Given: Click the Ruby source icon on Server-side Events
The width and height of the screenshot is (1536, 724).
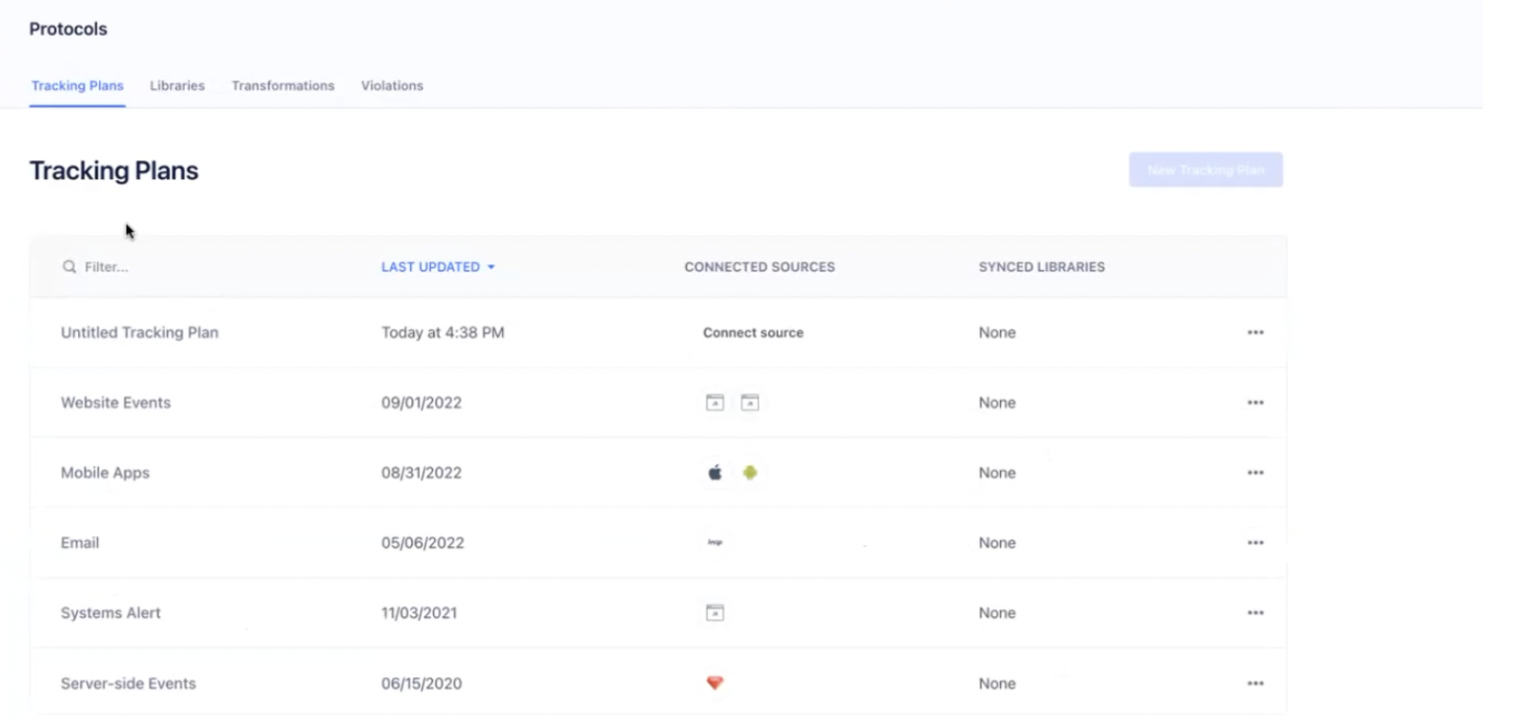Looking at the screenshot, I should click(x=715, y=683).
